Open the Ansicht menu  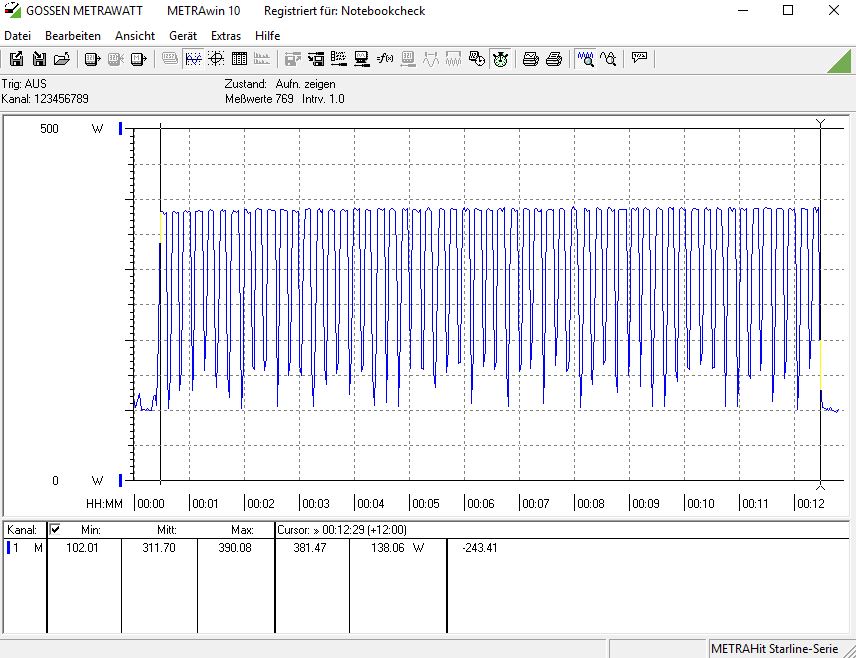[135, 35]
